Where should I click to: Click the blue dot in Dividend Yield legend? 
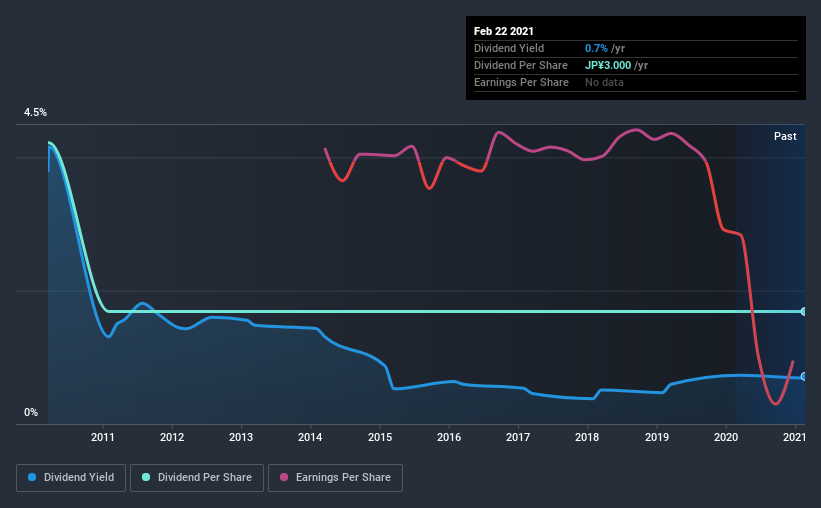coord(34,478)
